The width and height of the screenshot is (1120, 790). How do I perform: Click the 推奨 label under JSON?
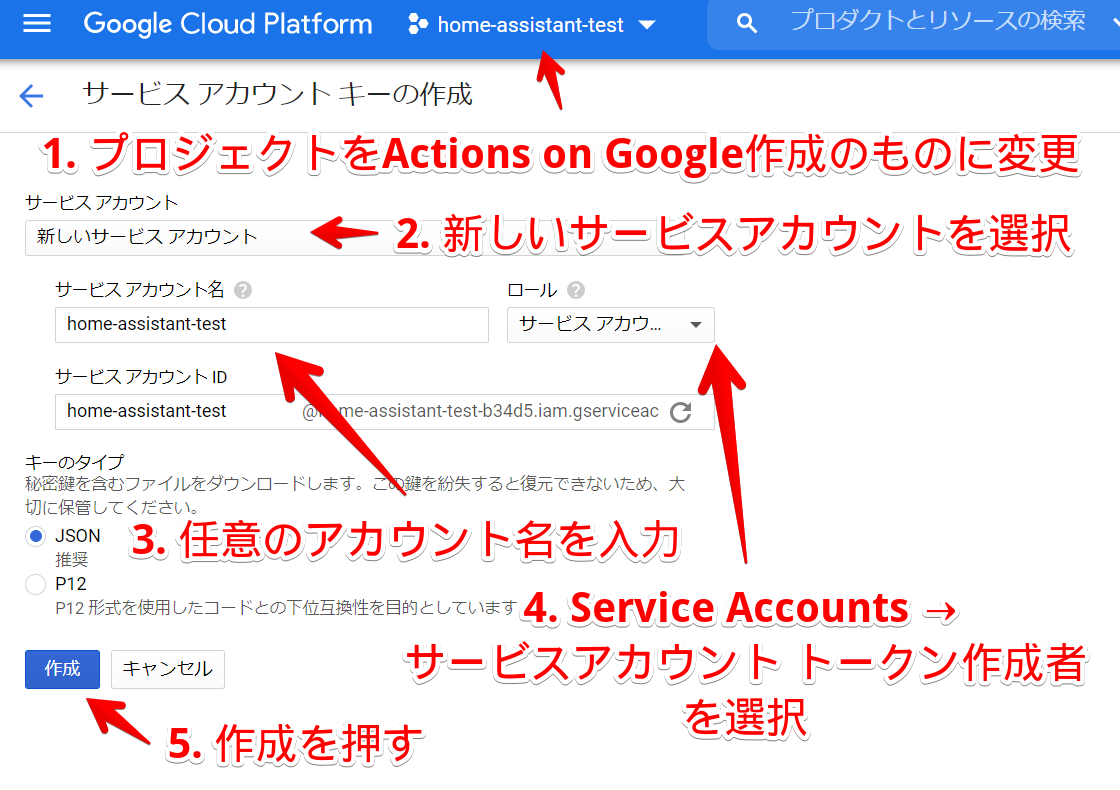tap(71, 559)
